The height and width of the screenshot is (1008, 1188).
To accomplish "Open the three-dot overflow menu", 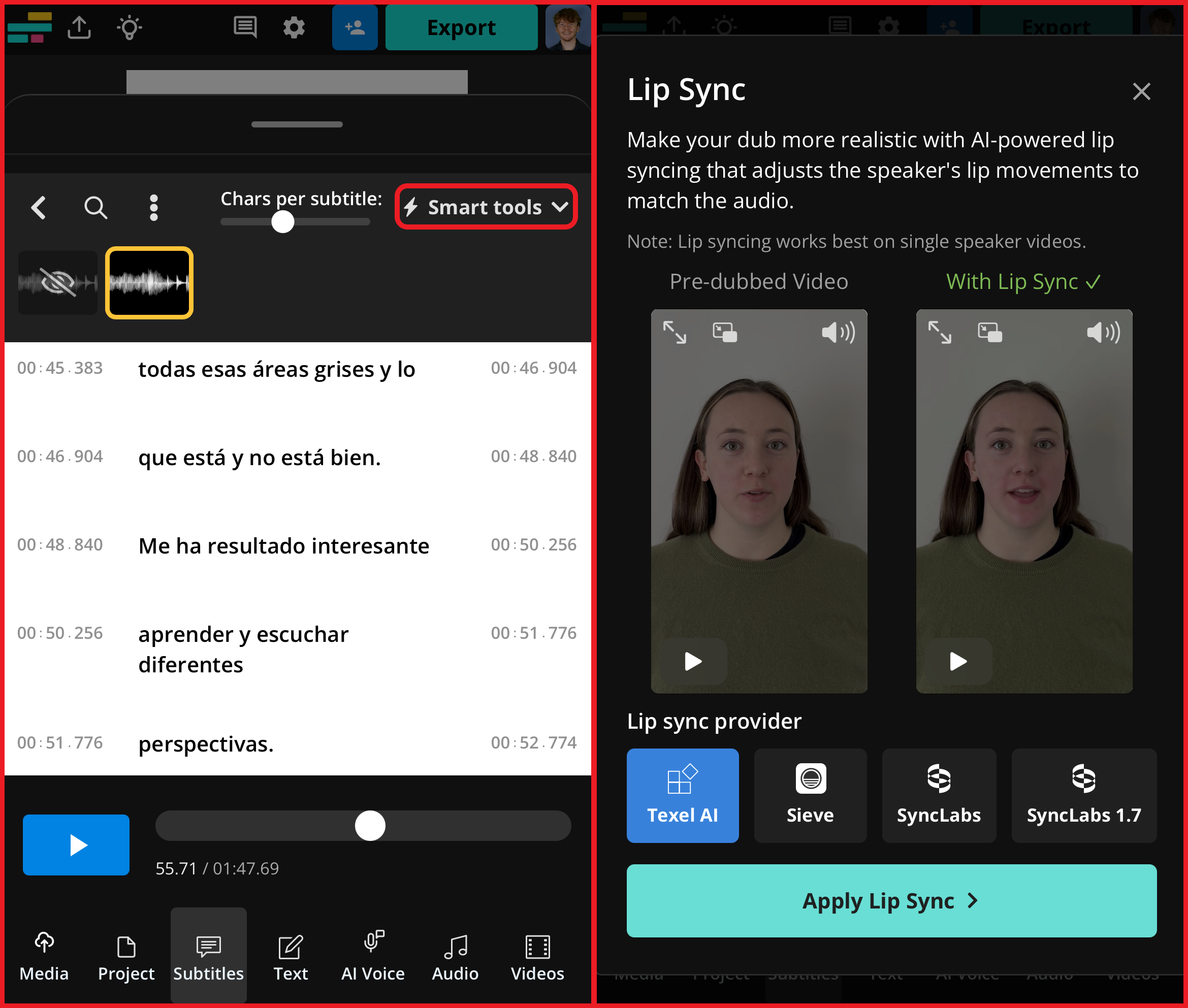I will click(x=153, y=207).
